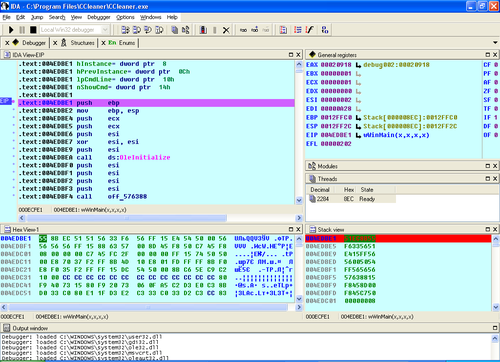The height and width of the screenshot is (362, 500).
Task: Float the Output window panel
Action: [495, 328]
